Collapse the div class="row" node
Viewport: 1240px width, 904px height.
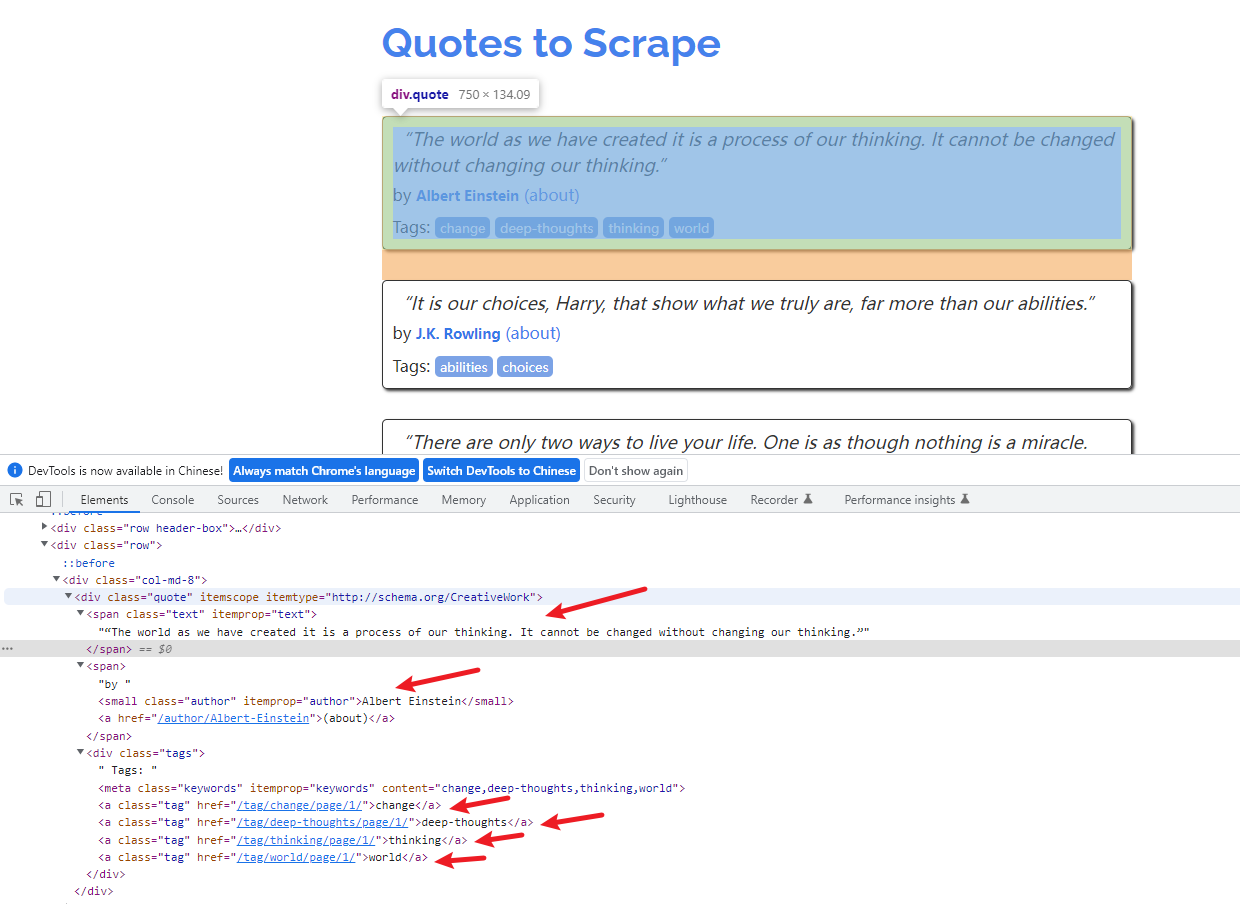(x=44, y=545)
